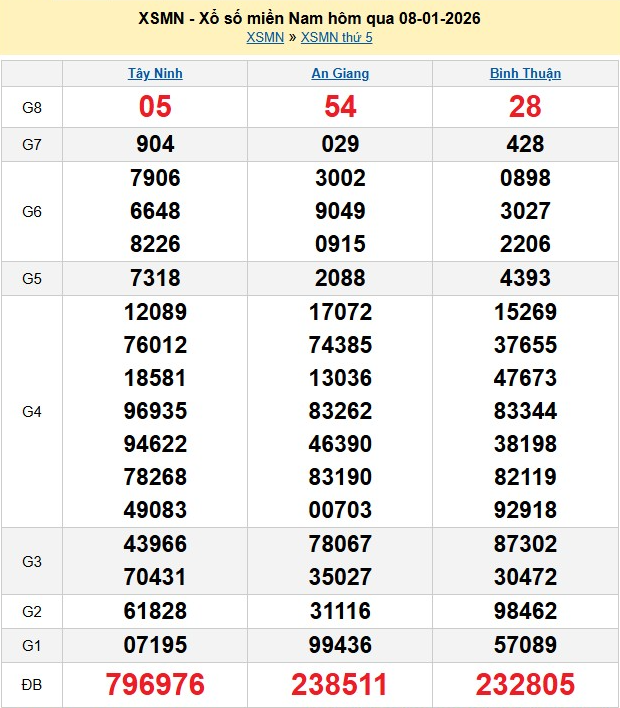
Task: Select the ĐB row label
Action: tap(32, 684)
